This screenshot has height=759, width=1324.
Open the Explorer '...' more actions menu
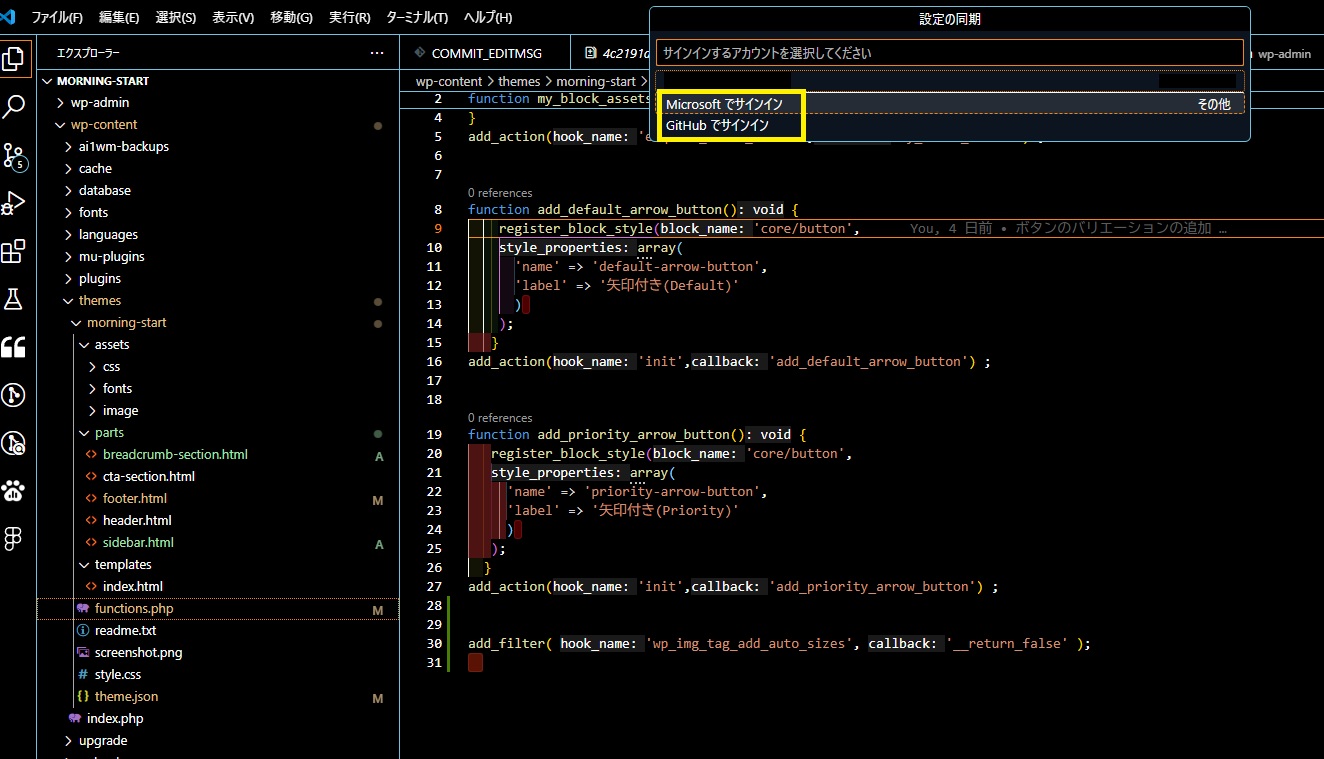click(x=377, y=53)
